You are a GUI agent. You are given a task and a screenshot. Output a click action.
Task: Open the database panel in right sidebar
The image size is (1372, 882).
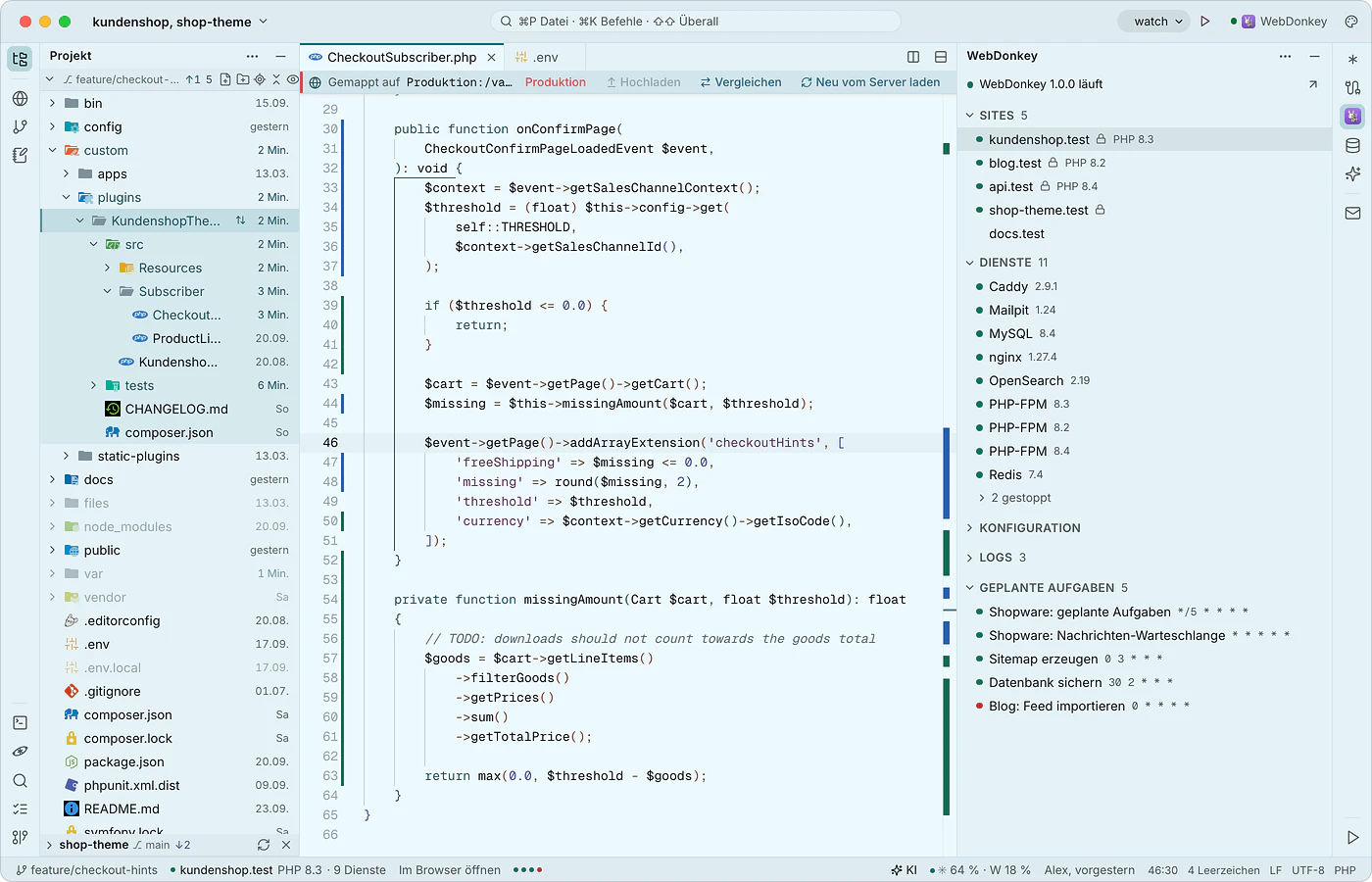pos(1353,146)
